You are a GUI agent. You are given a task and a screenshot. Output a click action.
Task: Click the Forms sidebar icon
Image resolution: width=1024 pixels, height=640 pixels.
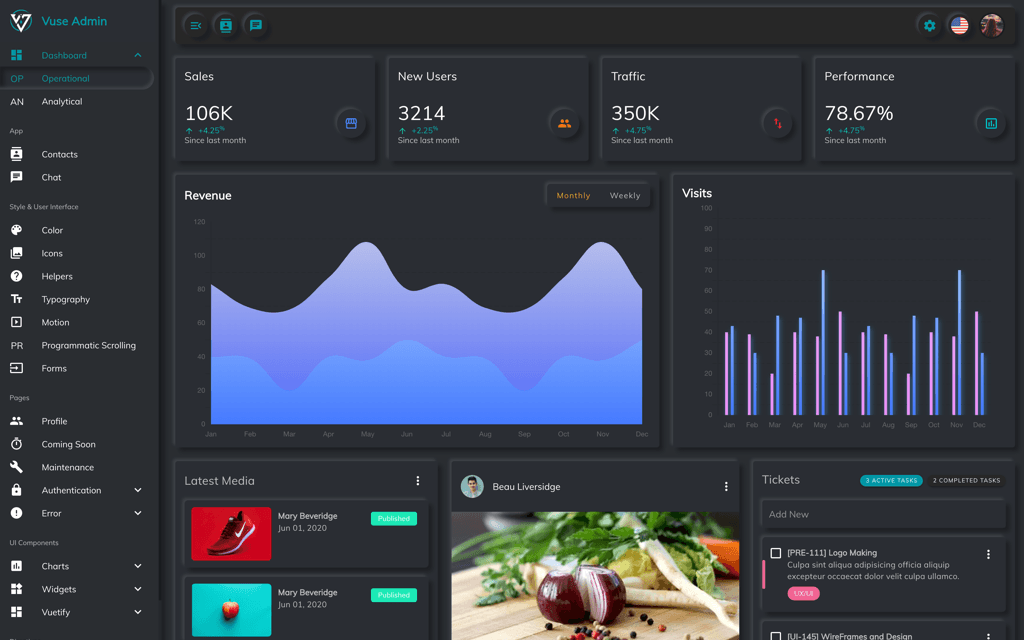[x=16, y=368]
